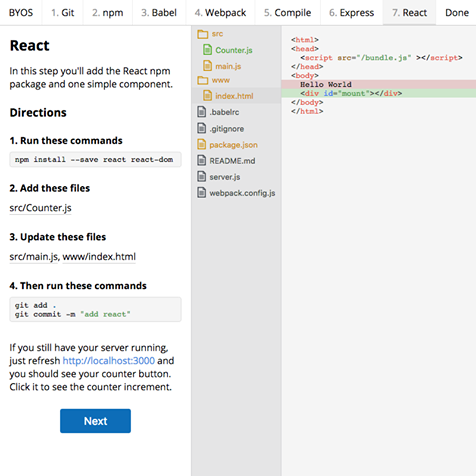Open the www/index.html link in directions
The height and width of the screenshot is (476, 476).
coord(99,257)
